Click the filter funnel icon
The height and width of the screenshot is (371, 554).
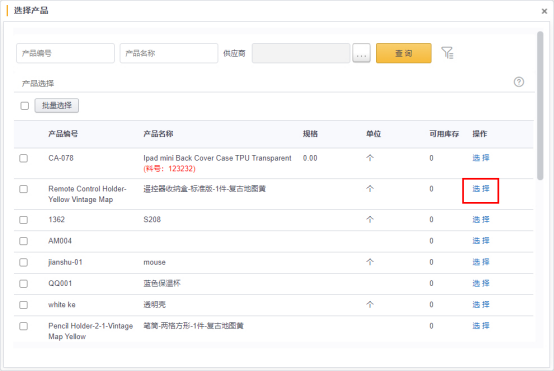click(x=447, y=53)
